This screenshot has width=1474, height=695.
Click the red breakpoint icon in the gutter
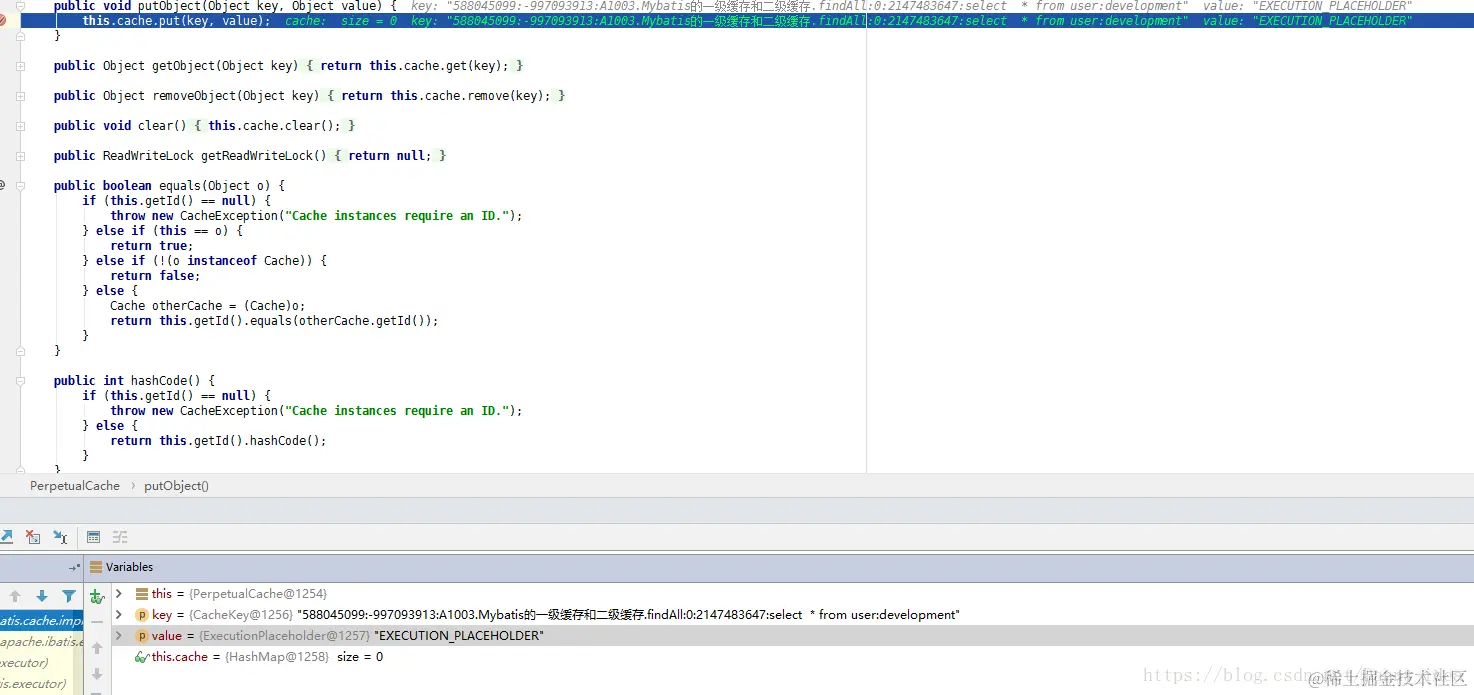click(x=3, y=20)
